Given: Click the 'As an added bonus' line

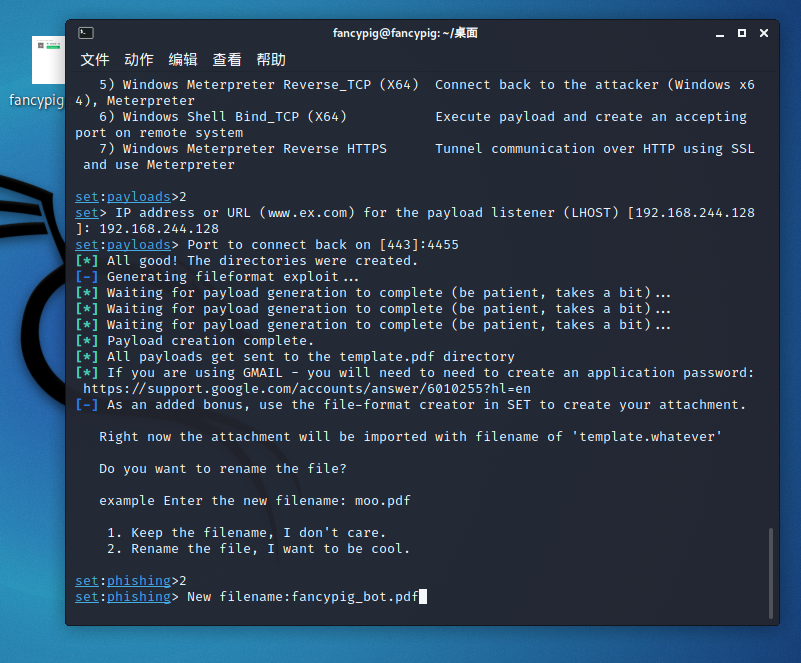Looking at the screenshot, I should [x=411, y=405].
